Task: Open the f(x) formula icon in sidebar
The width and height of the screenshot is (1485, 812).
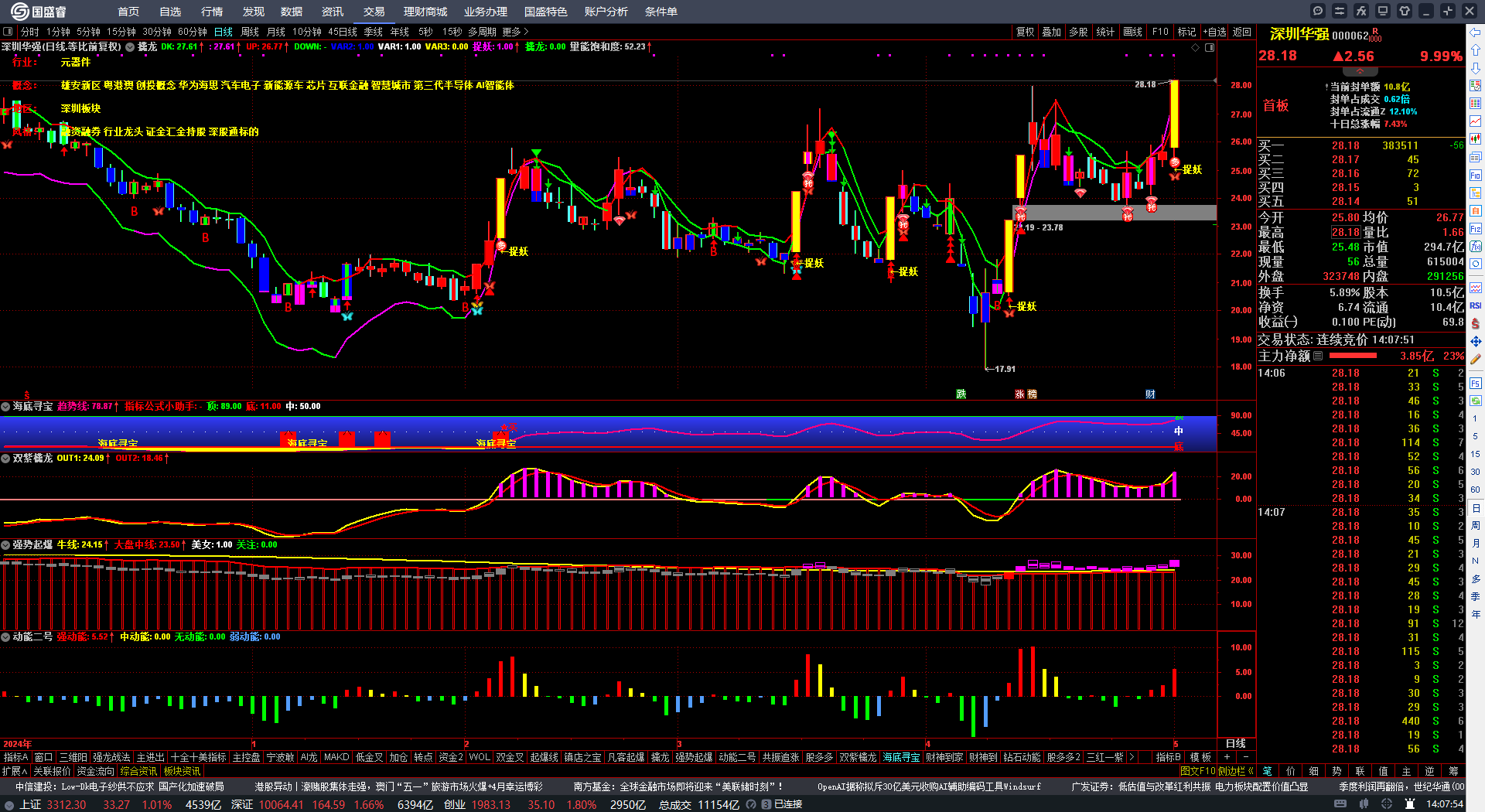Action: click(x=1476, y=247)
